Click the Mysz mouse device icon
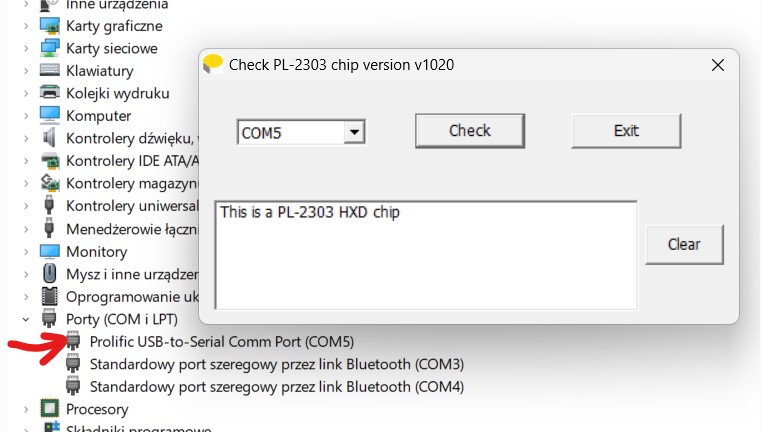This screenshot has width=762, height=432. click(50, 274)
